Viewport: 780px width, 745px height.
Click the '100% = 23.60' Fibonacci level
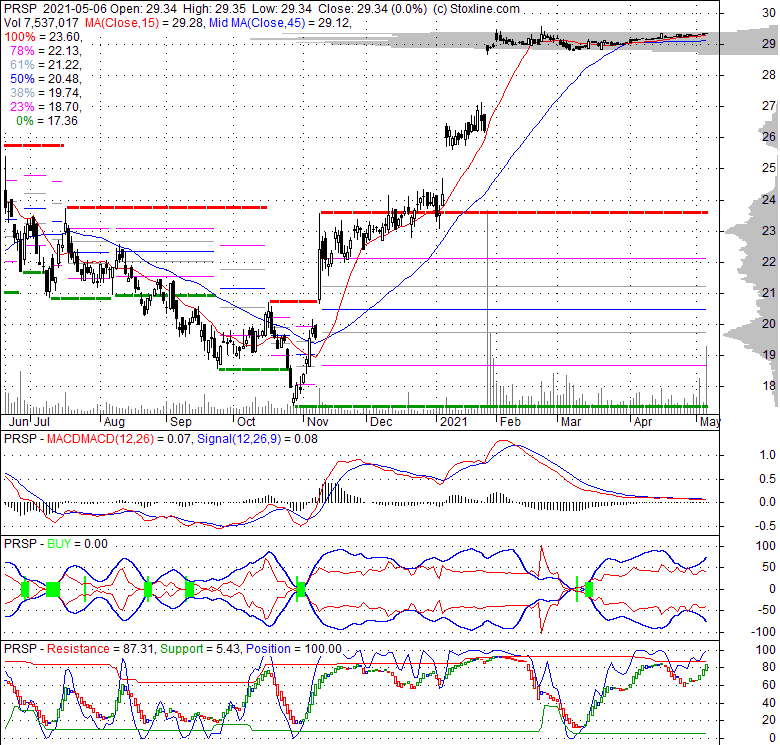tap(43, 37)
